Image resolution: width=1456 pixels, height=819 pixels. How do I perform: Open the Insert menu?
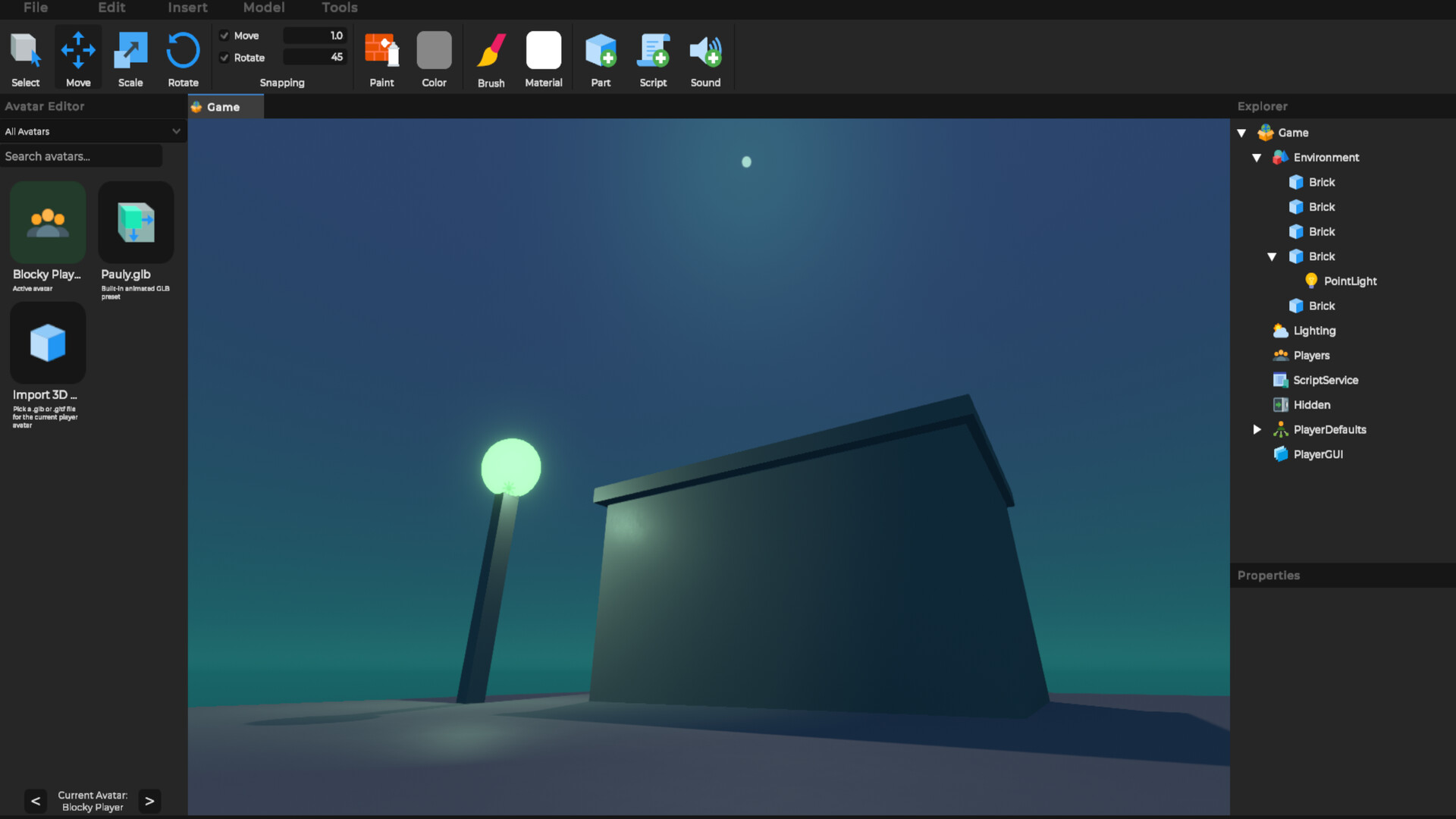[x=187, y=8]
